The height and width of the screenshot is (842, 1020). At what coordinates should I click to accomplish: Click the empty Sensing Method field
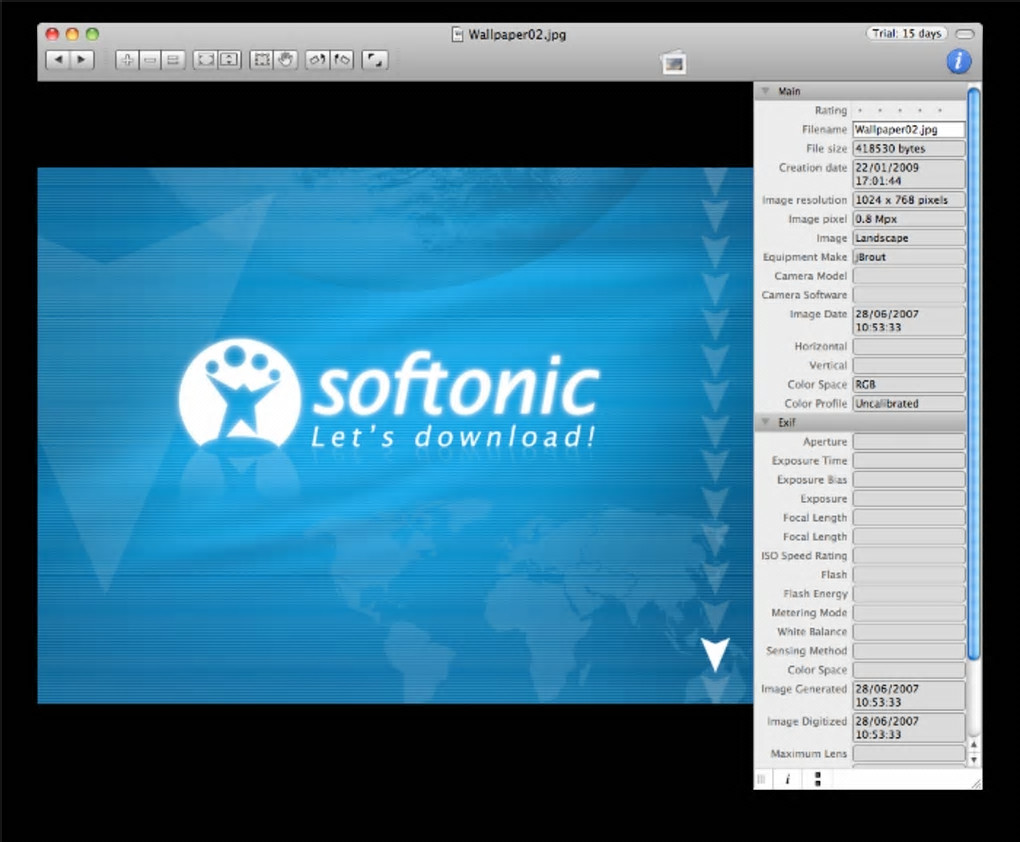click(x=909, y=651)
